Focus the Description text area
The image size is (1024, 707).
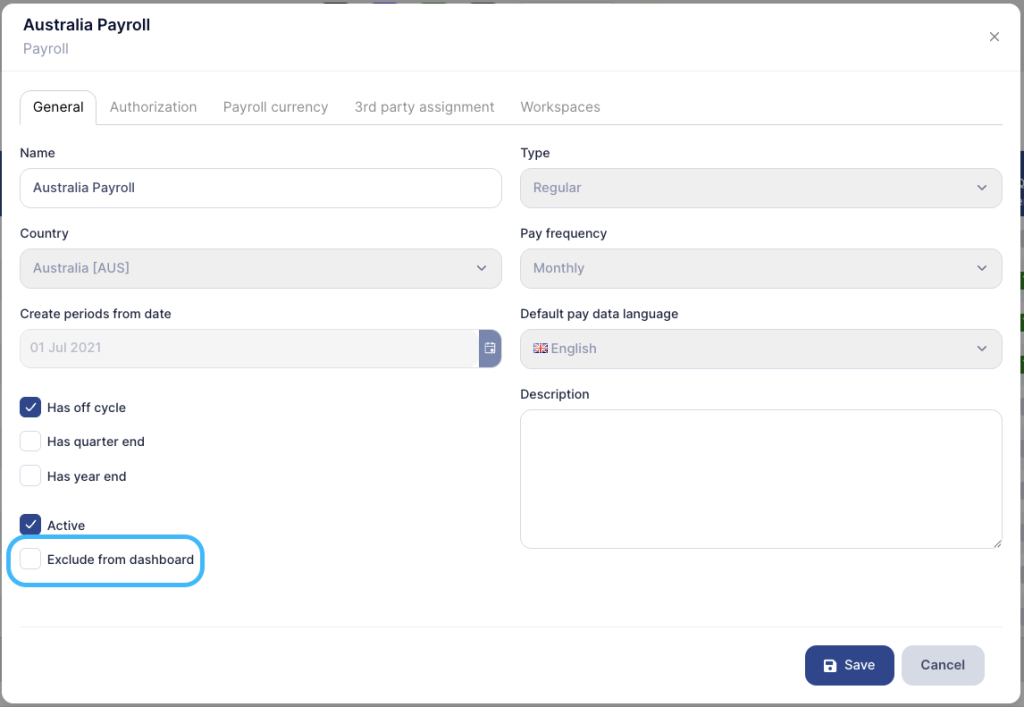tap(760, 478)
